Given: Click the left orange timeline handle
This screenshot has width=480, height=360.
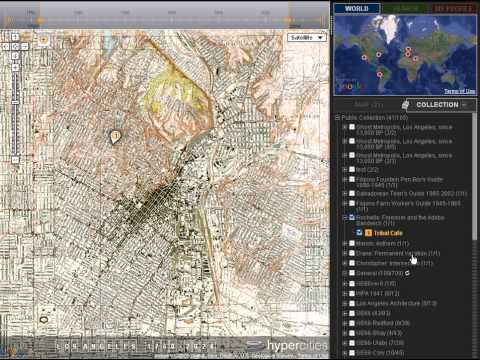Looking at the screenshot, I should coord(40,21).
